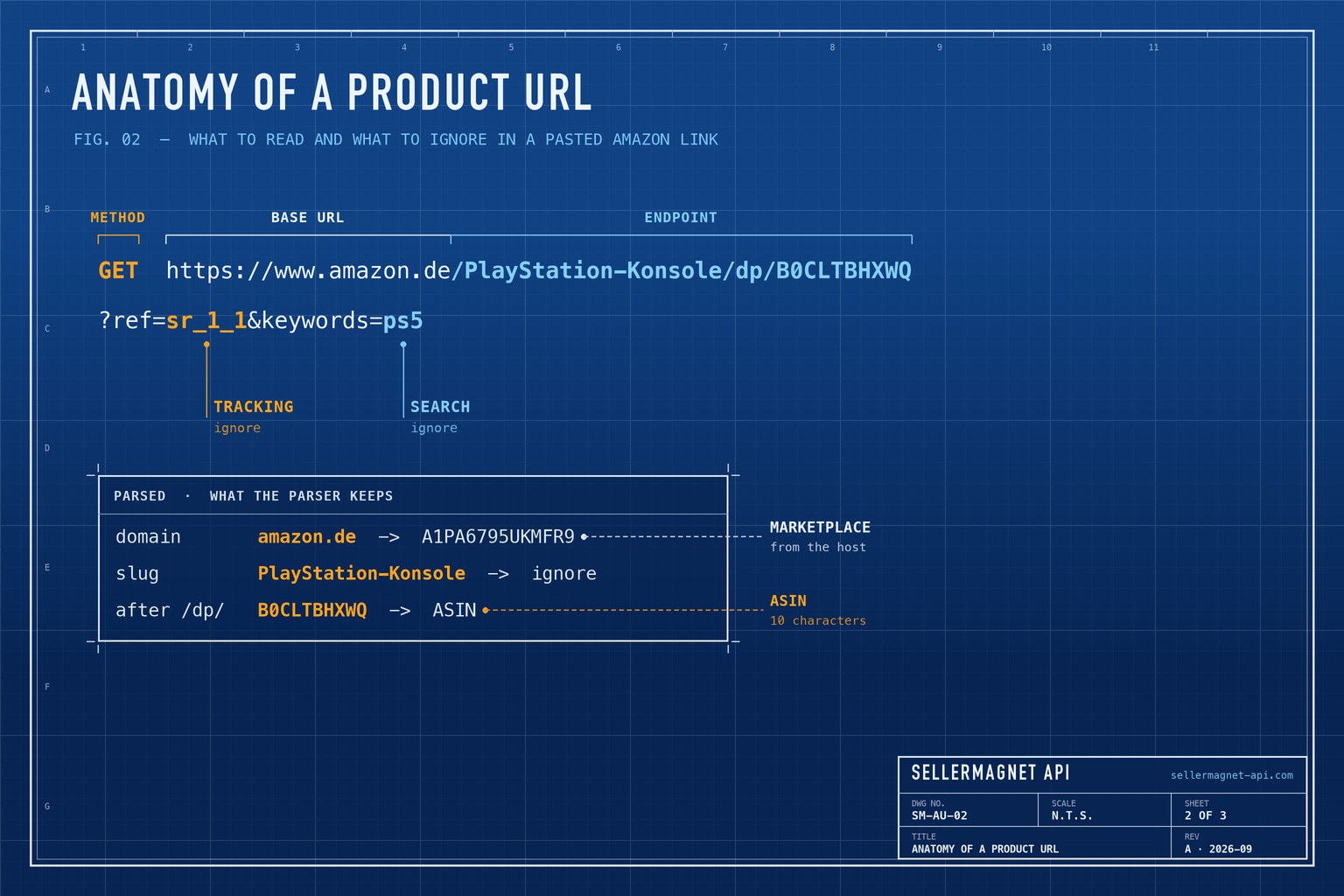
Task: Click the "after /dp/" row label
Action: 170,610
